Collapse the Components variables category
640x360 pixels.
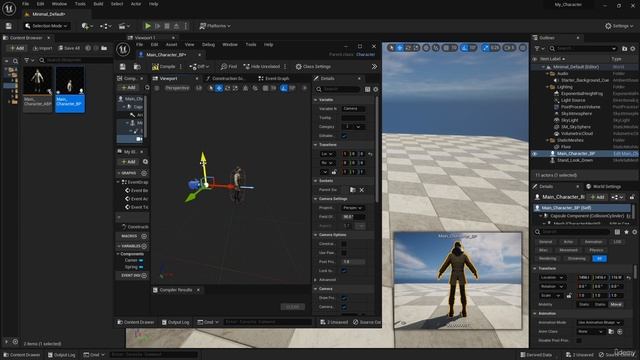click(118, 254)
